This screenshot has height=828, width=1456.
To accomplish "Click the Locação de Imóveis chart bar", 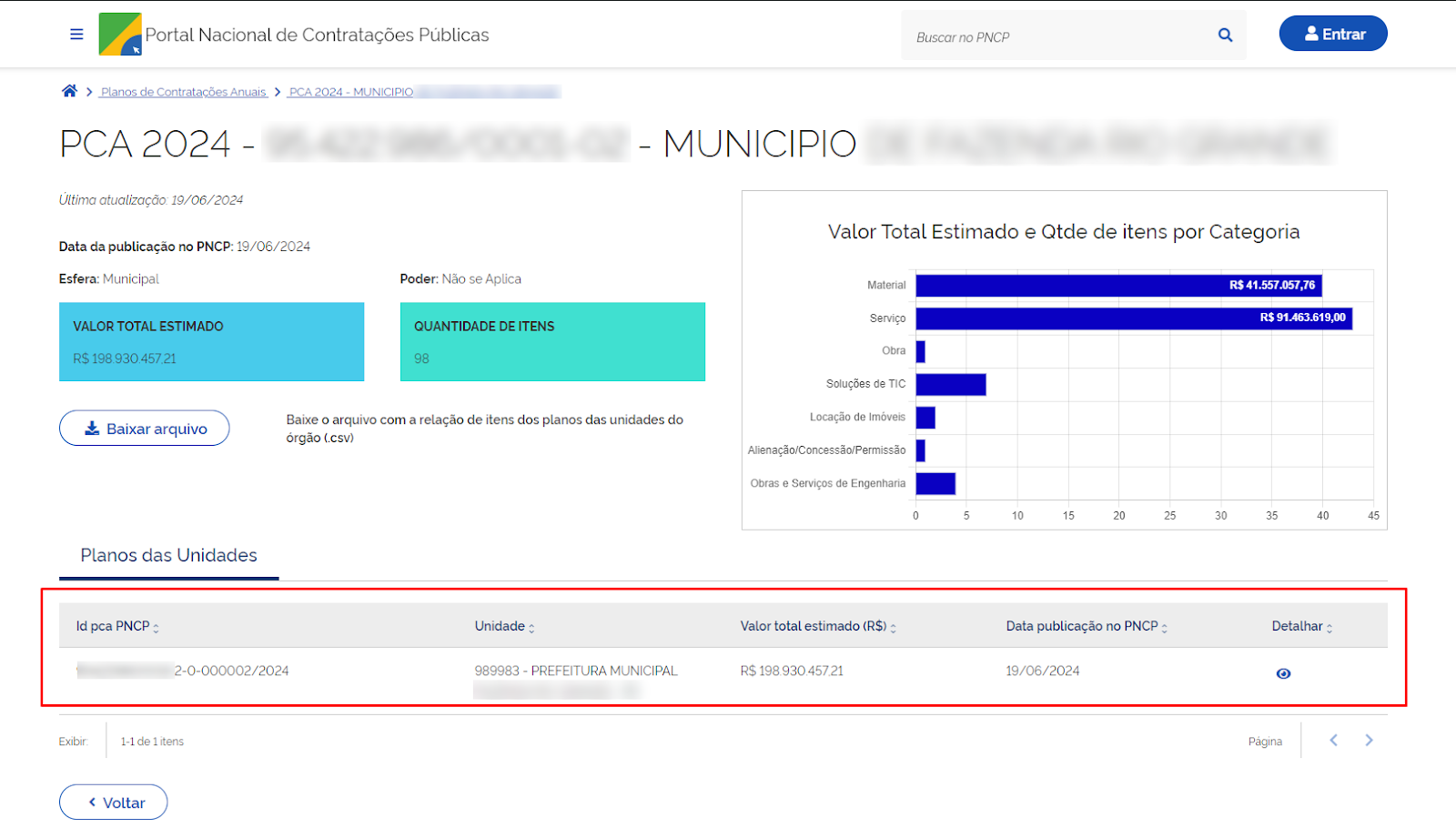I will click(925, 417).
